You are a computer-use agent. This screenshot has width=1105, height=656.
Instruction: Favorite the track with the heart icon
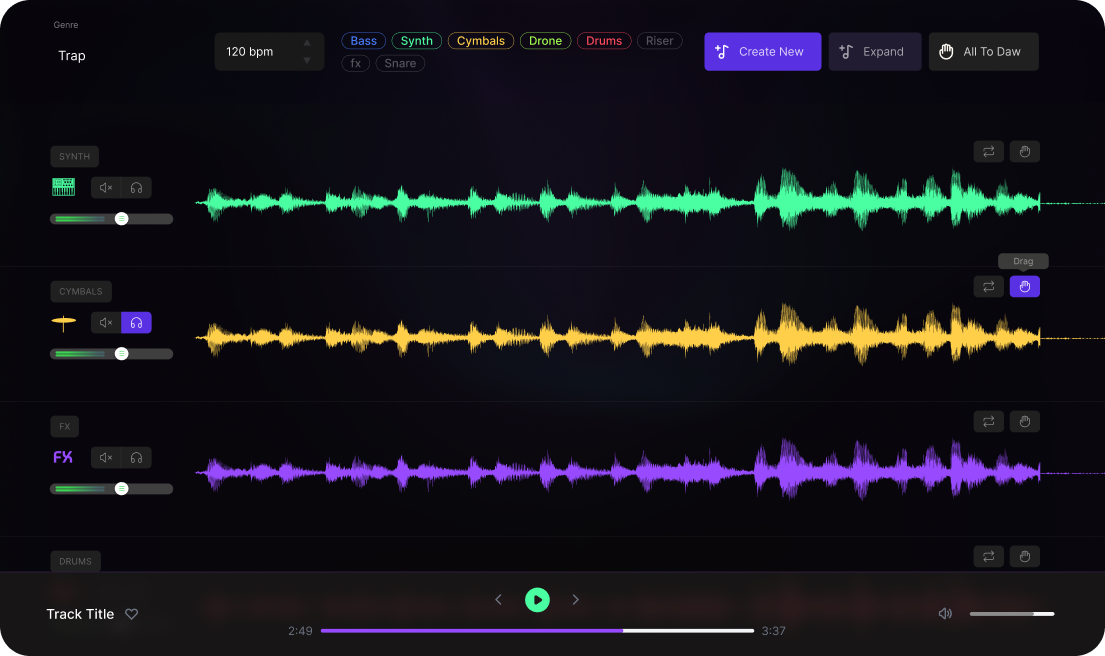pos(132,614)
